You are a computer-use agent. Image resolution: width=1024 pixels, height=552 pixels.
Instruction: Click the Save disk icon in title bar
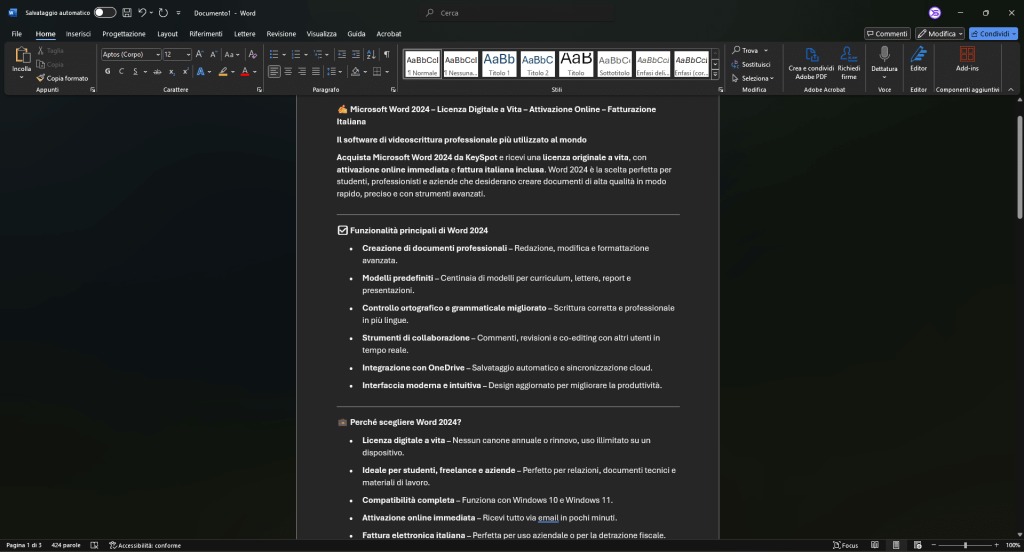click(x=127, y=12)
